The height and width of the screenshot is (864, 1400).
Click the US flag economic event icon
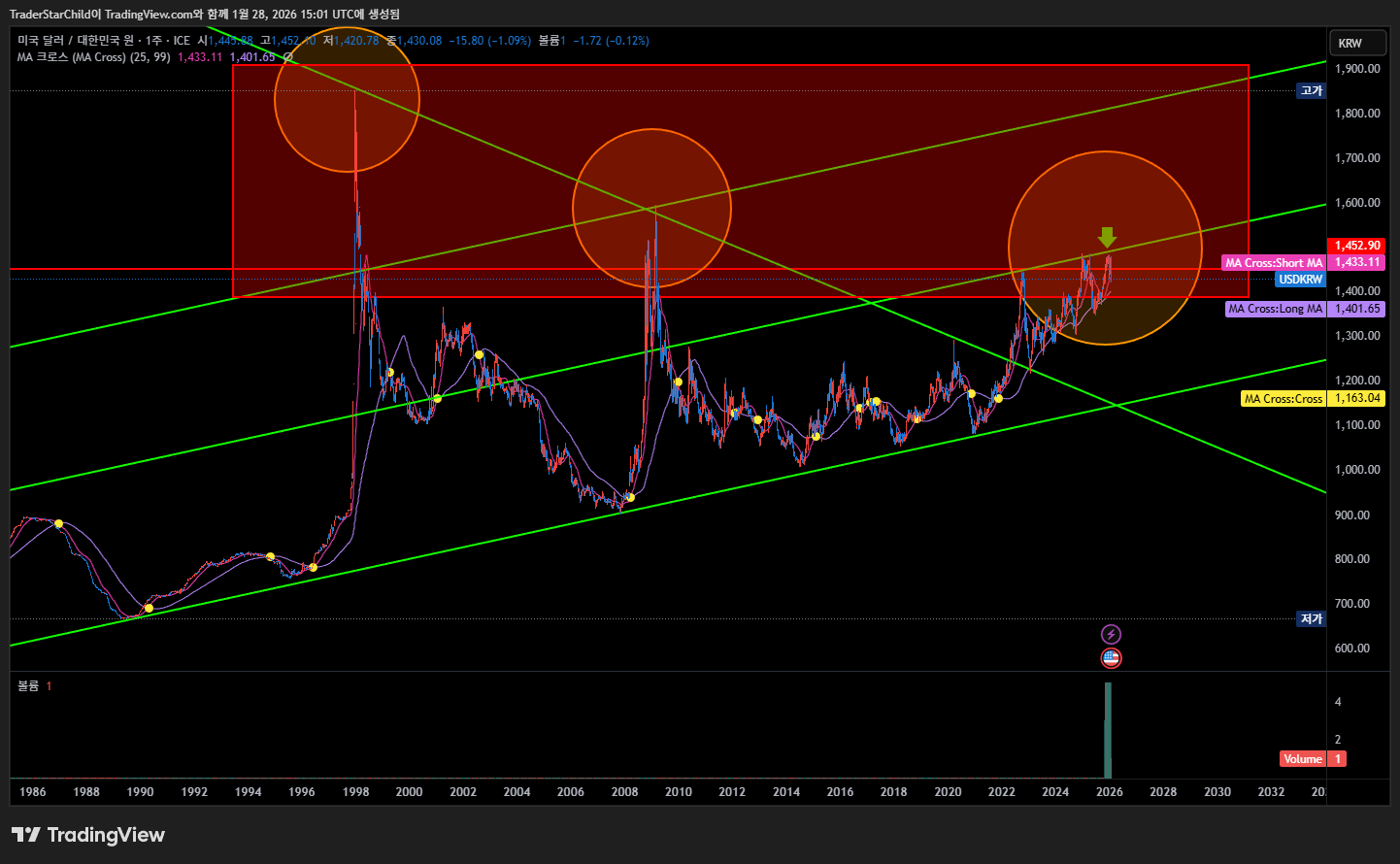[1111, 658]
